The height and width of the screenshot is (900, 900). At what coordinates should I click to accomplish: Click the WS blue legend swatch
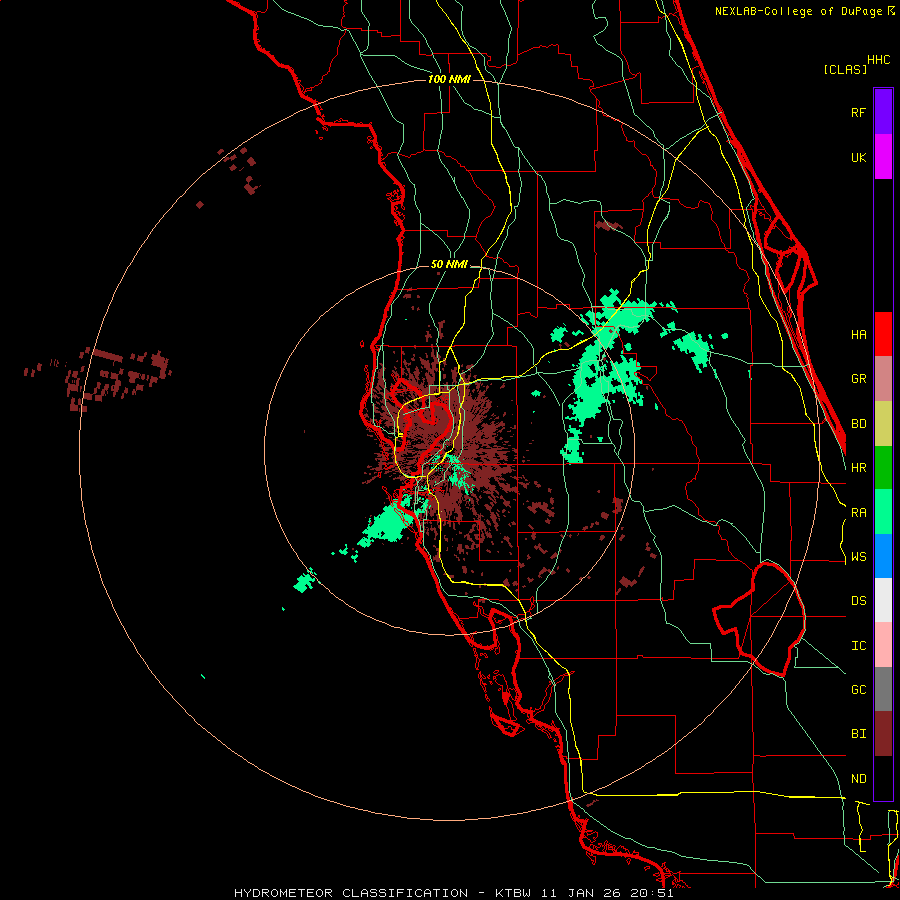883,556
